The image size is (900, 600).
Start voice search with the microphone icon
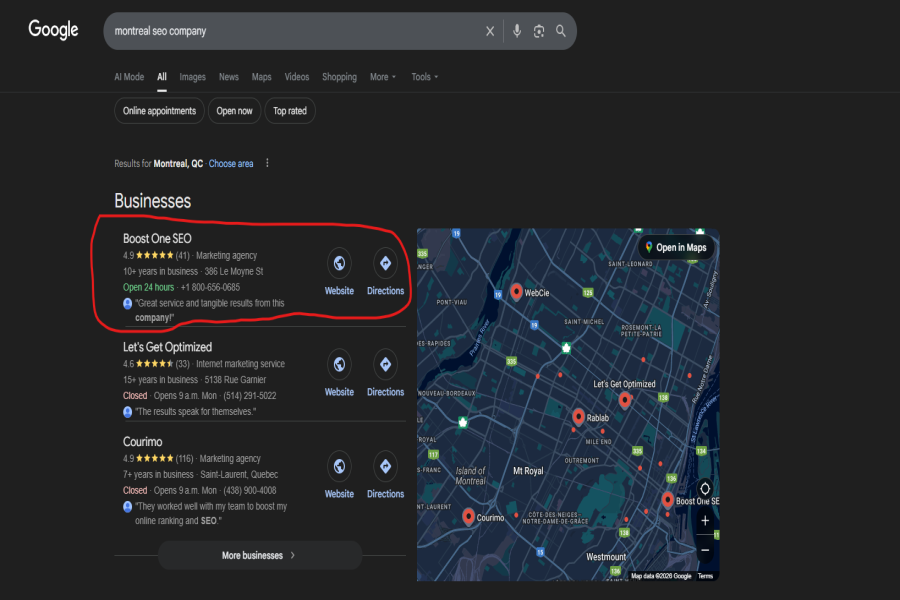point(517,31)
